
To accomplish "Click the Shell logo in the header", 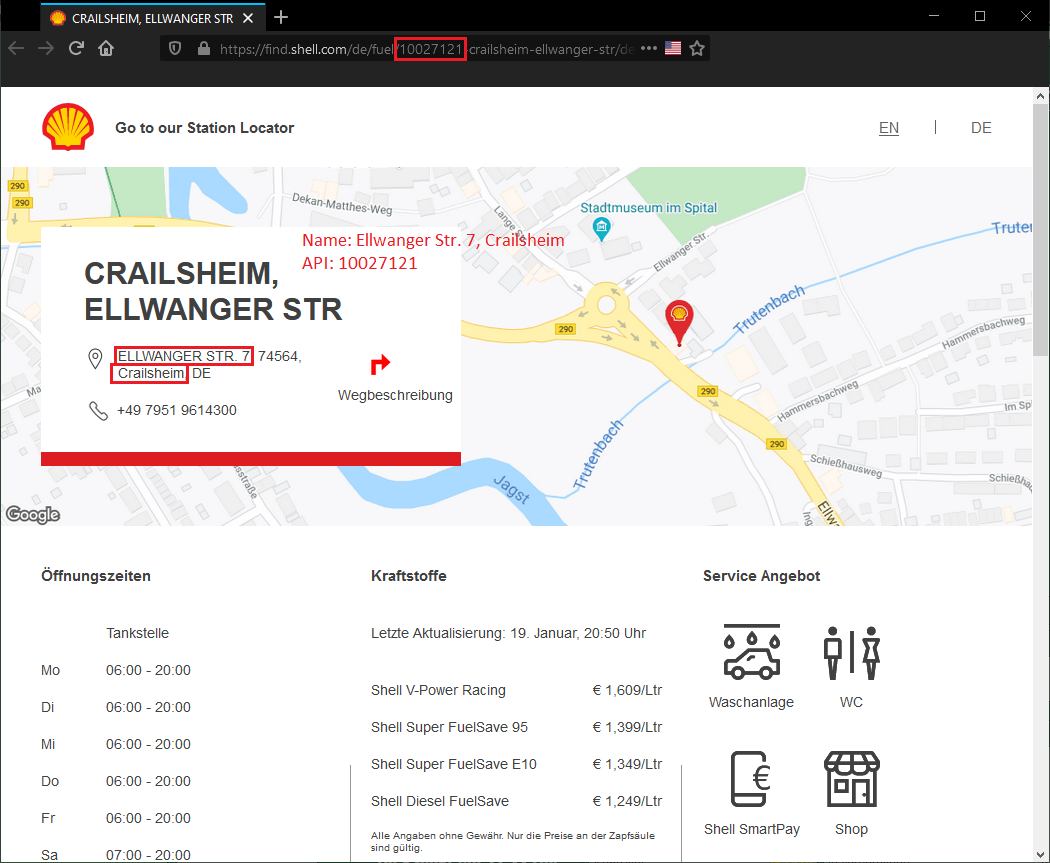I will click(x=68, y=127).
